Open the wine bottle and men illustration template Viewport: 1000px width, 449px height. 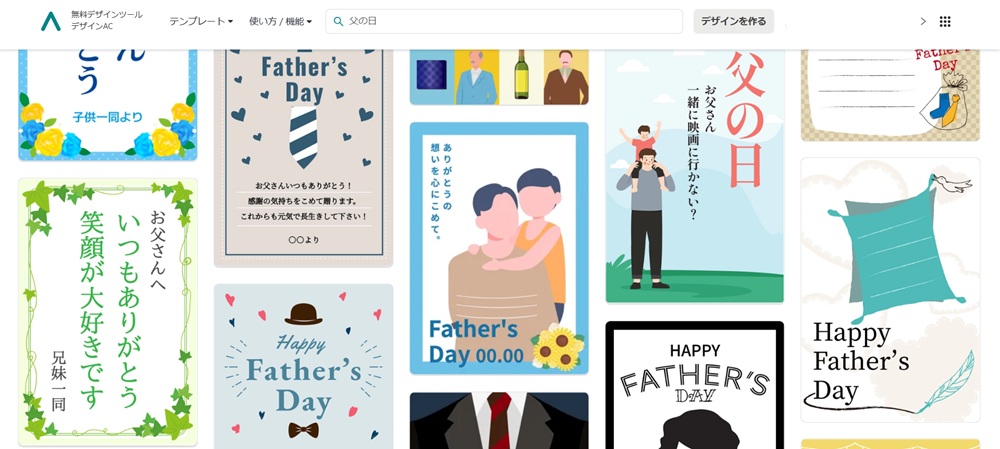499,77
